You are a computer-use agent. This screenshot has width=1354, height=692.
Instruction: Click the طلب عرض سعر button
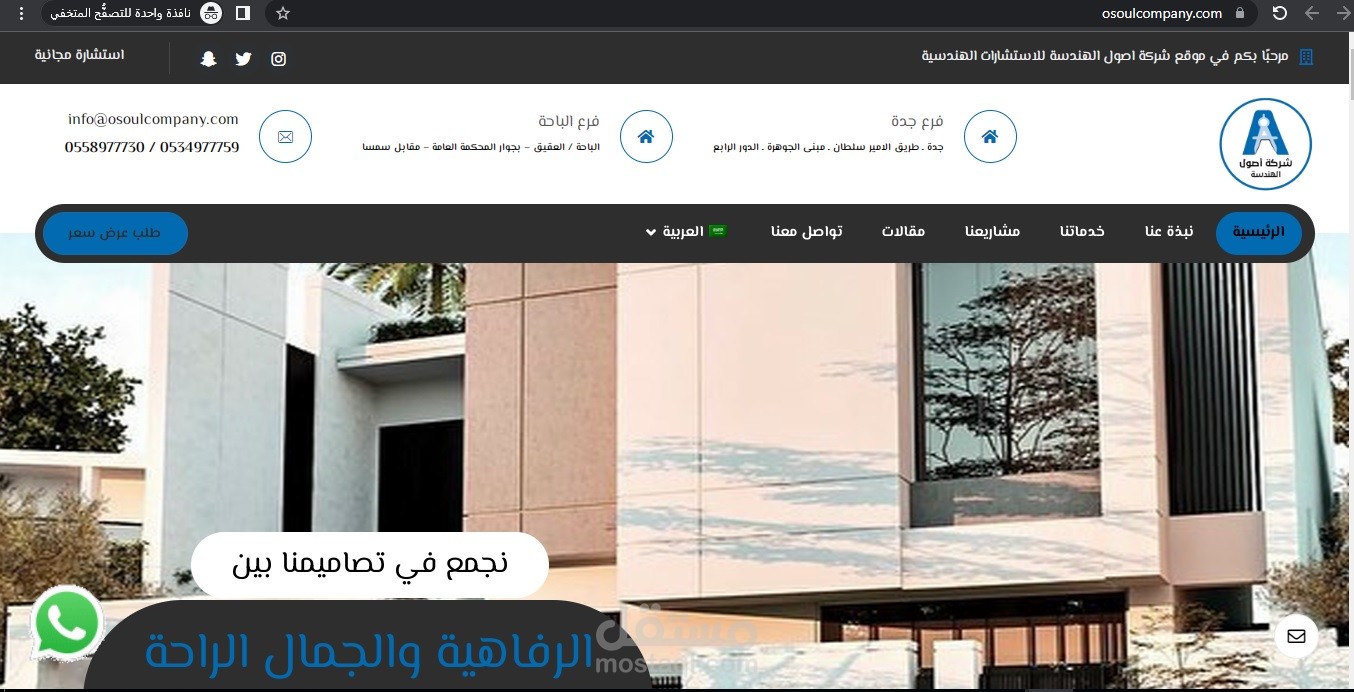pos(115,233)
